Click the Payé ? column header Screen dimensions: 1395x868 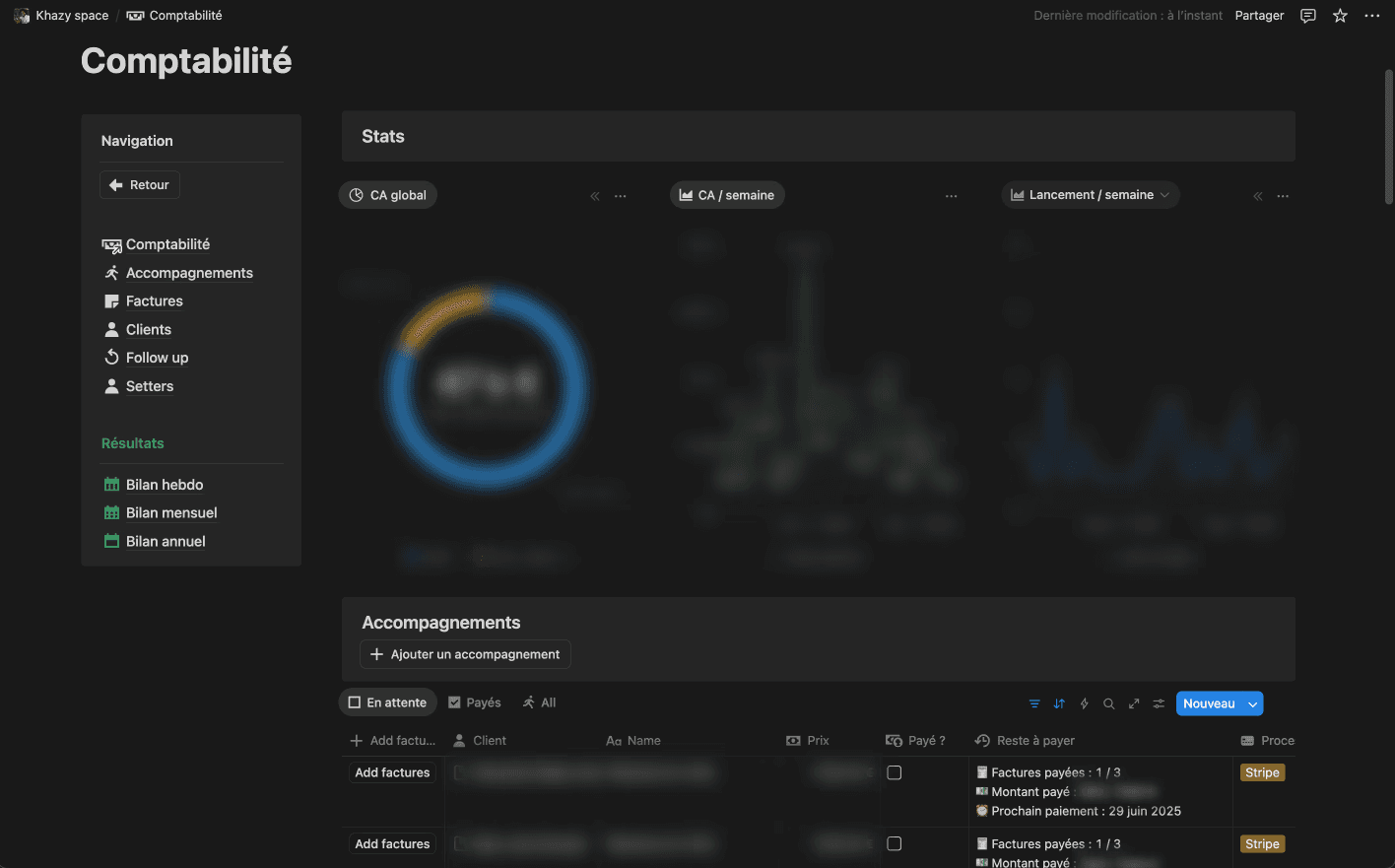[x=916, y=741]
